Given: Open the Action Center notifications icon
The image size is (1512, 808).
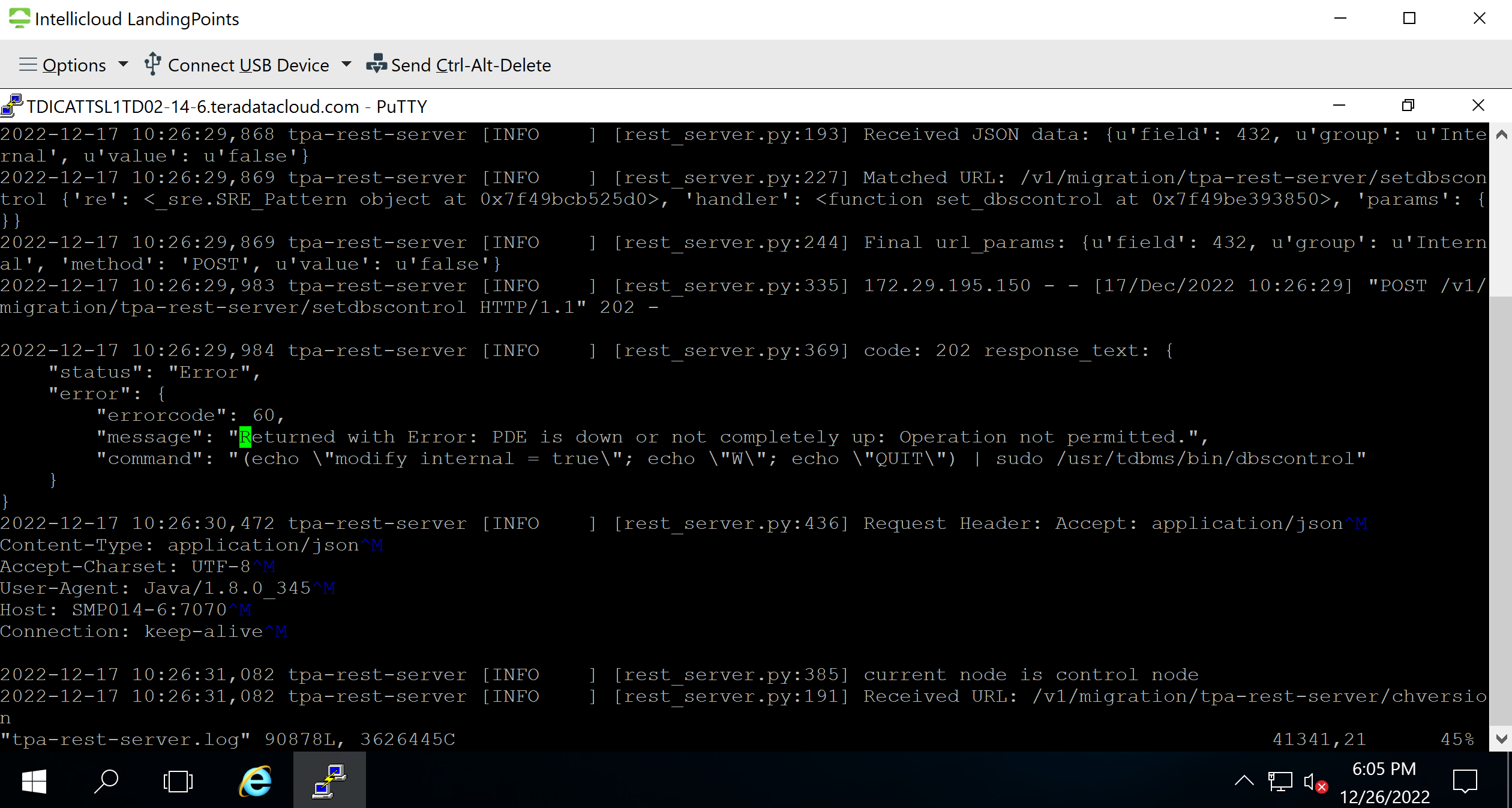Looking at the screenshot, I should pyautogui.click(x=1465, y=782).
